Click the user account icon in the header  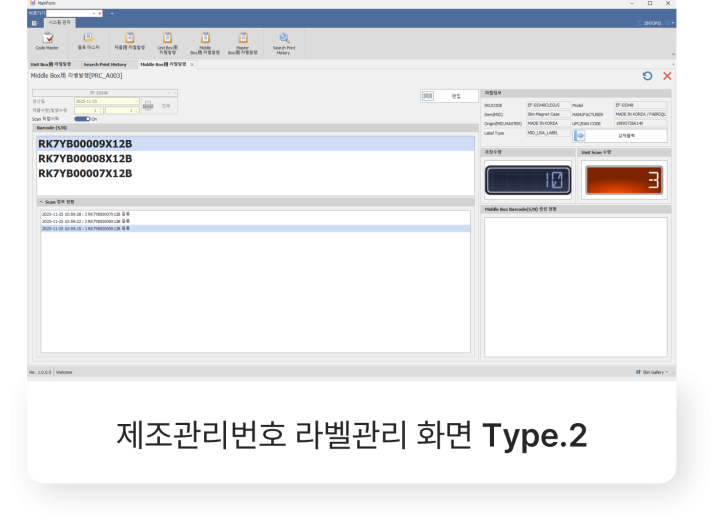tap(639, 23)
